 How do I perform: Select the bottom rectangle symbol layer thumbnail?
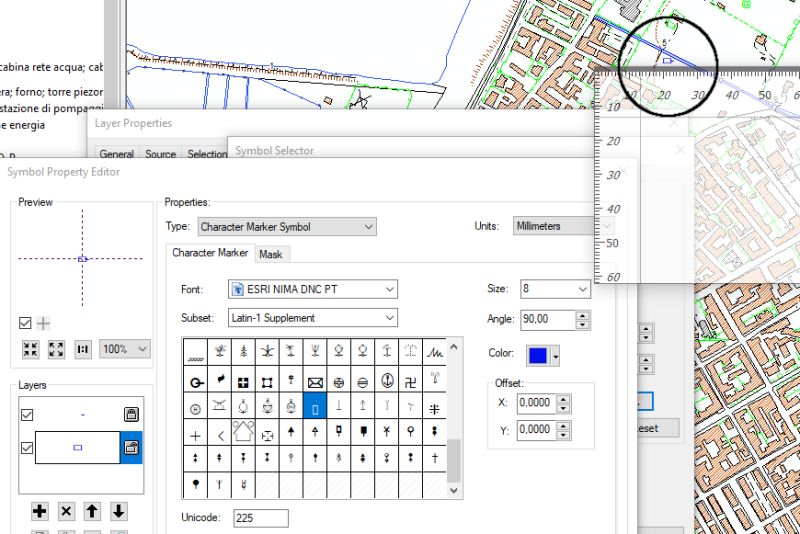[x=78, y=448]
